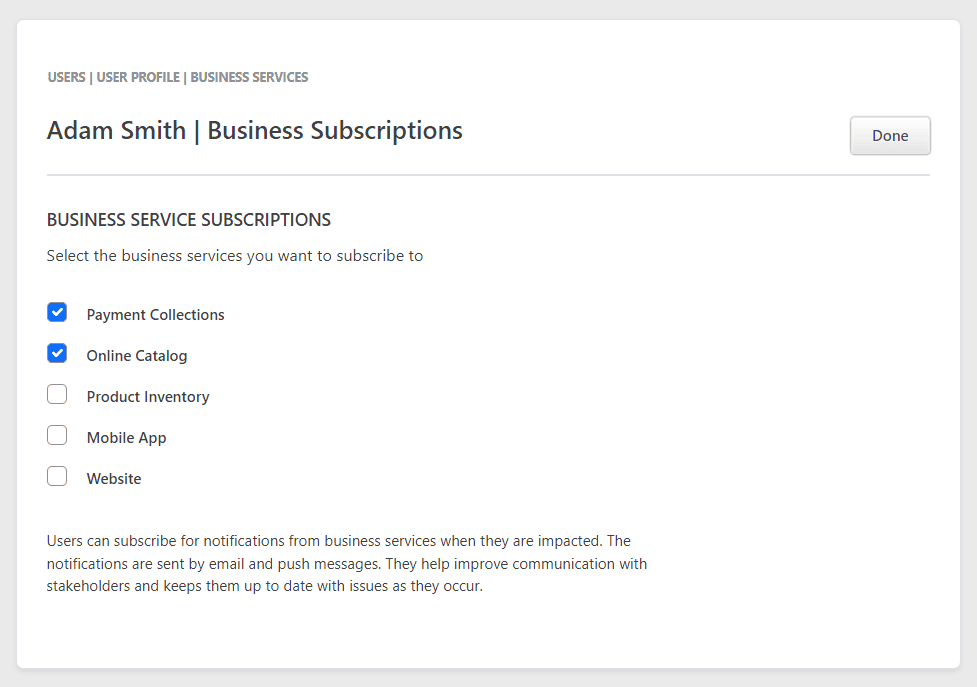Check the Website checkbox
Screen dimensions: 977x687
coord(57,476)
